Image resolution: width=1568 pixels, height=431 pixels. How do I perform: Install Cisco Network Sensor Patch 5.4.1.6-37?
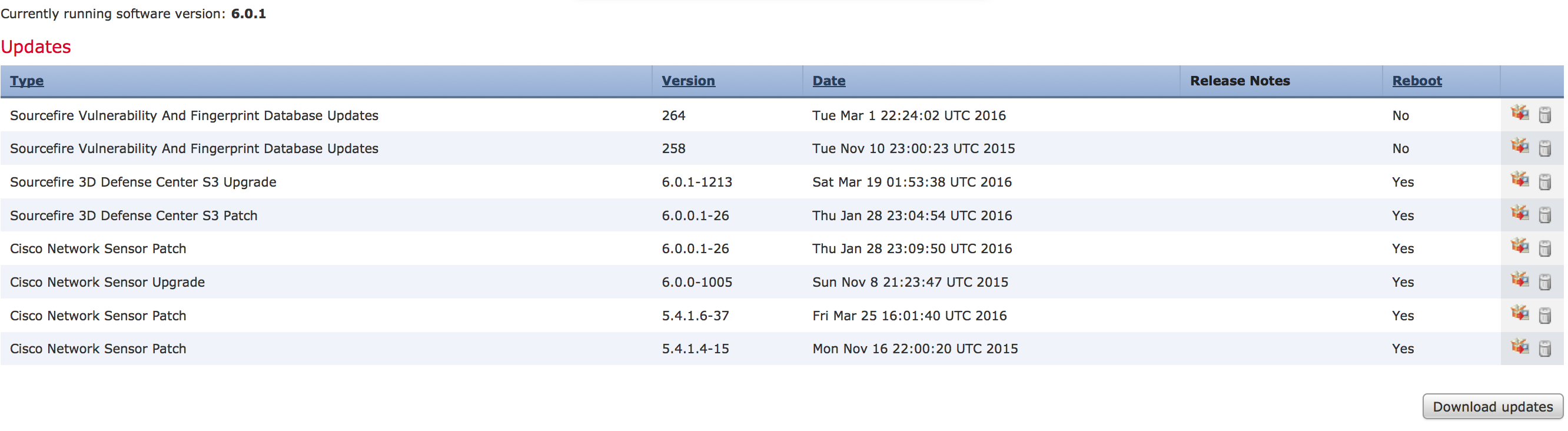pos(1519,313)
